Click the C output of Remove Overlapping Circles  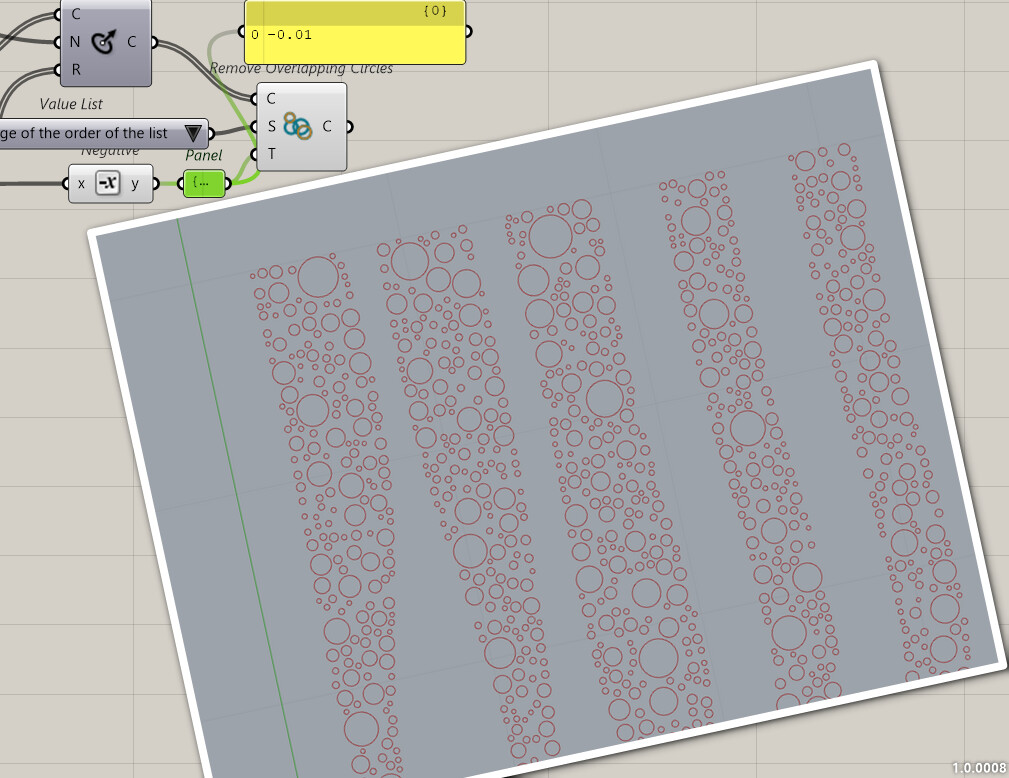[x=328, y=126]
